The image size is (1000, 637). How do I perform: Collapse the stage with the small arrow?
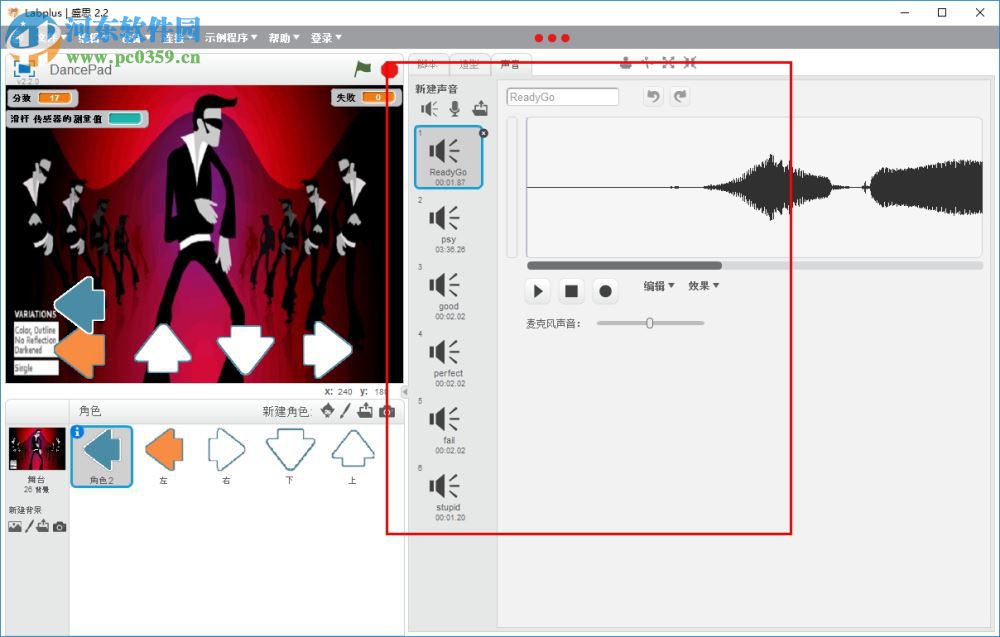pyautogui.click(x=404, y=391)
